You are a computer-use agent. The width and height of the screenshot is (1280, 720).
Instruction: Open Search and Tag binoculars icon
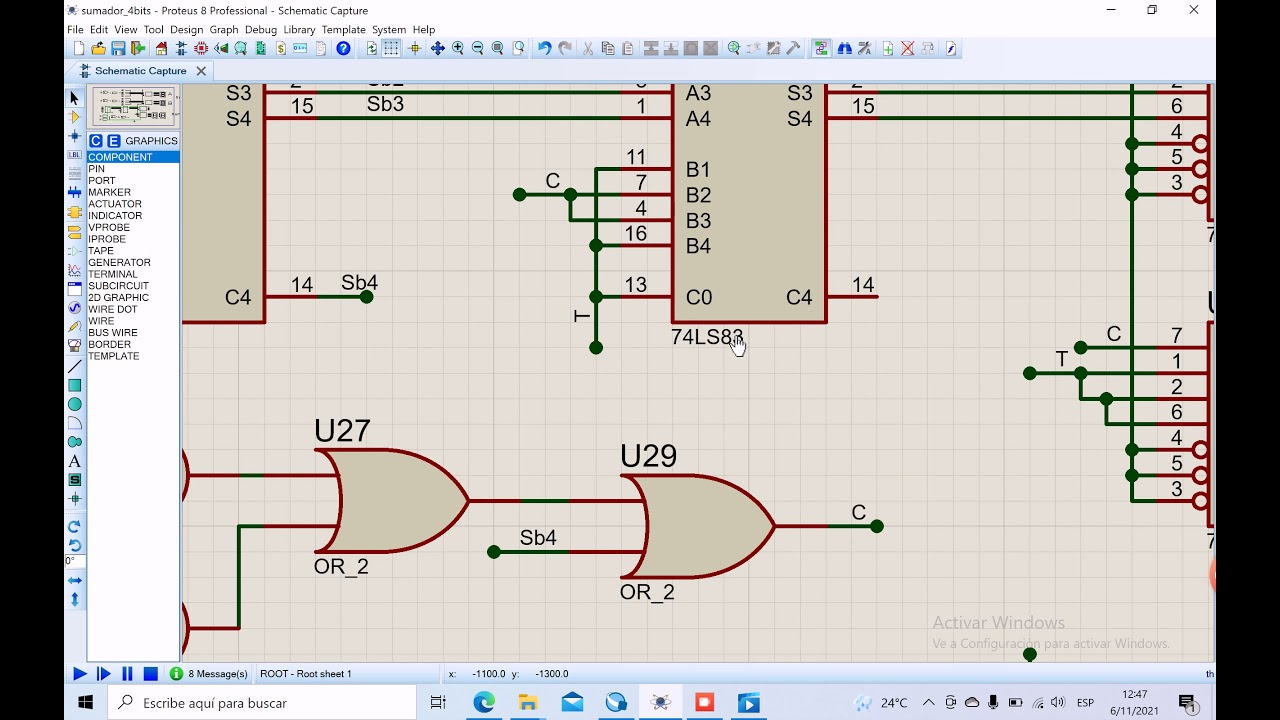coord(845,48)
